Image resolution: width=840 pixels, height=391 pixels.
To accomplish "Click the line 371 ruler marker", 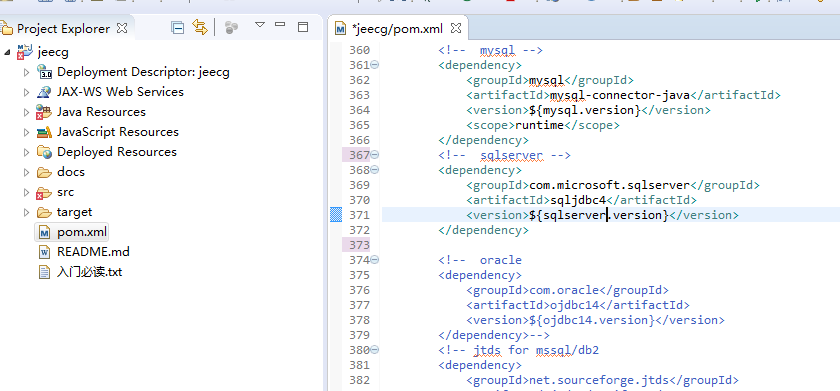I will pos(336,215).
